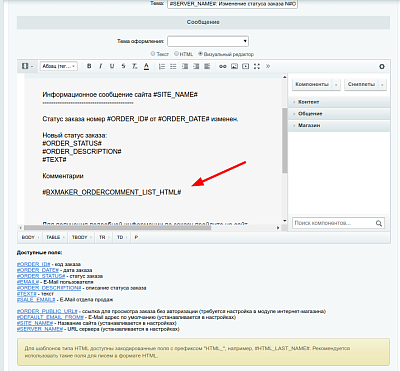
Task: Open the dropdown arrow next to Компоненты
Action: 336,85
